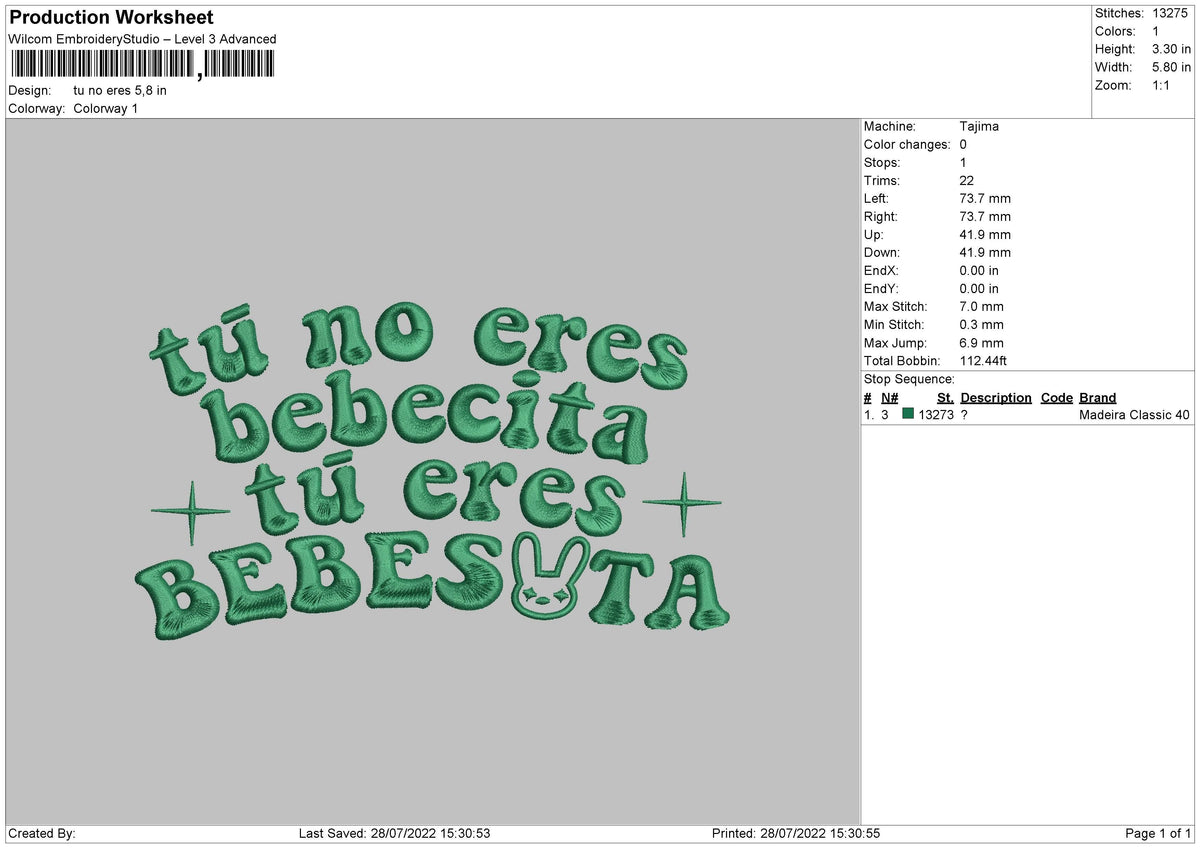
Task: Click the Machine value 'Tajima'
Action: 979,126
